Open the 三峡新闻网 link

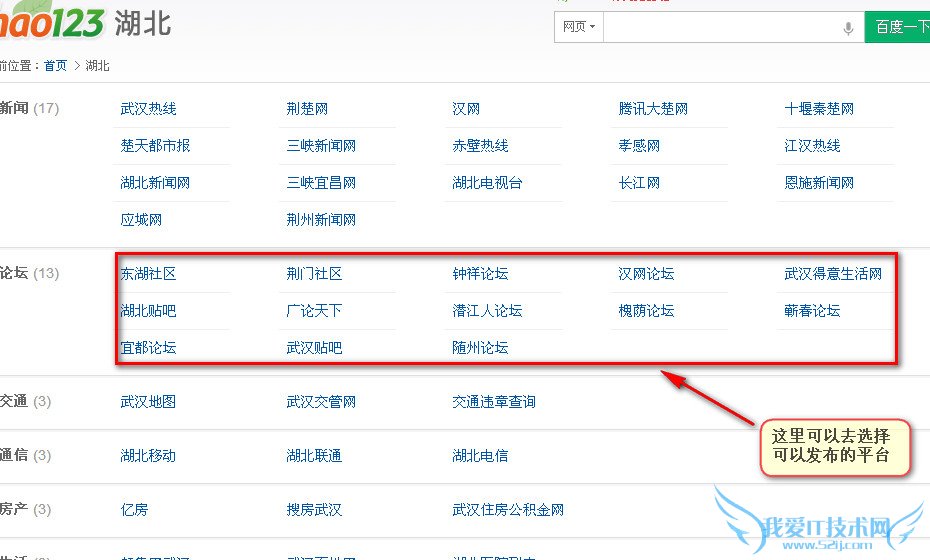tap(321, 146)
